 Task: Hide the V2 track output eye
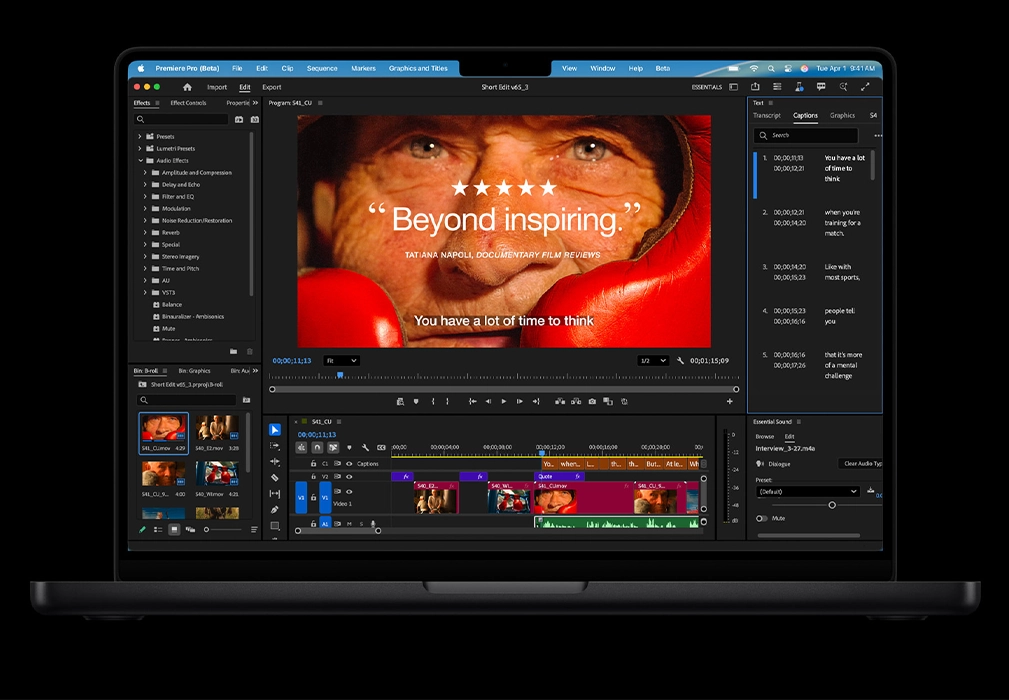(349, 476)
